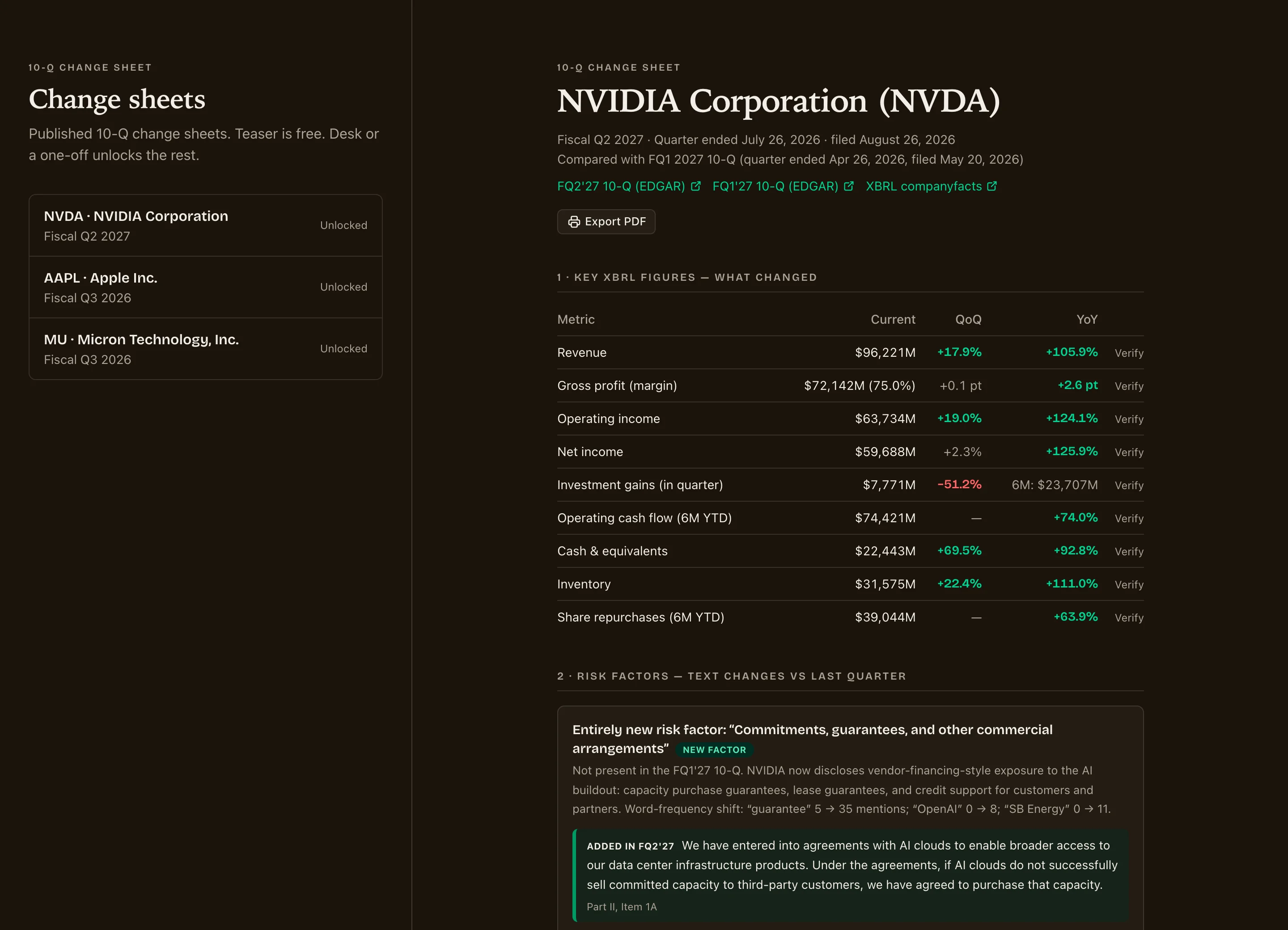The image size is (1288, 930).
Task: Click the Current column header
Action: tap(893, 320)
